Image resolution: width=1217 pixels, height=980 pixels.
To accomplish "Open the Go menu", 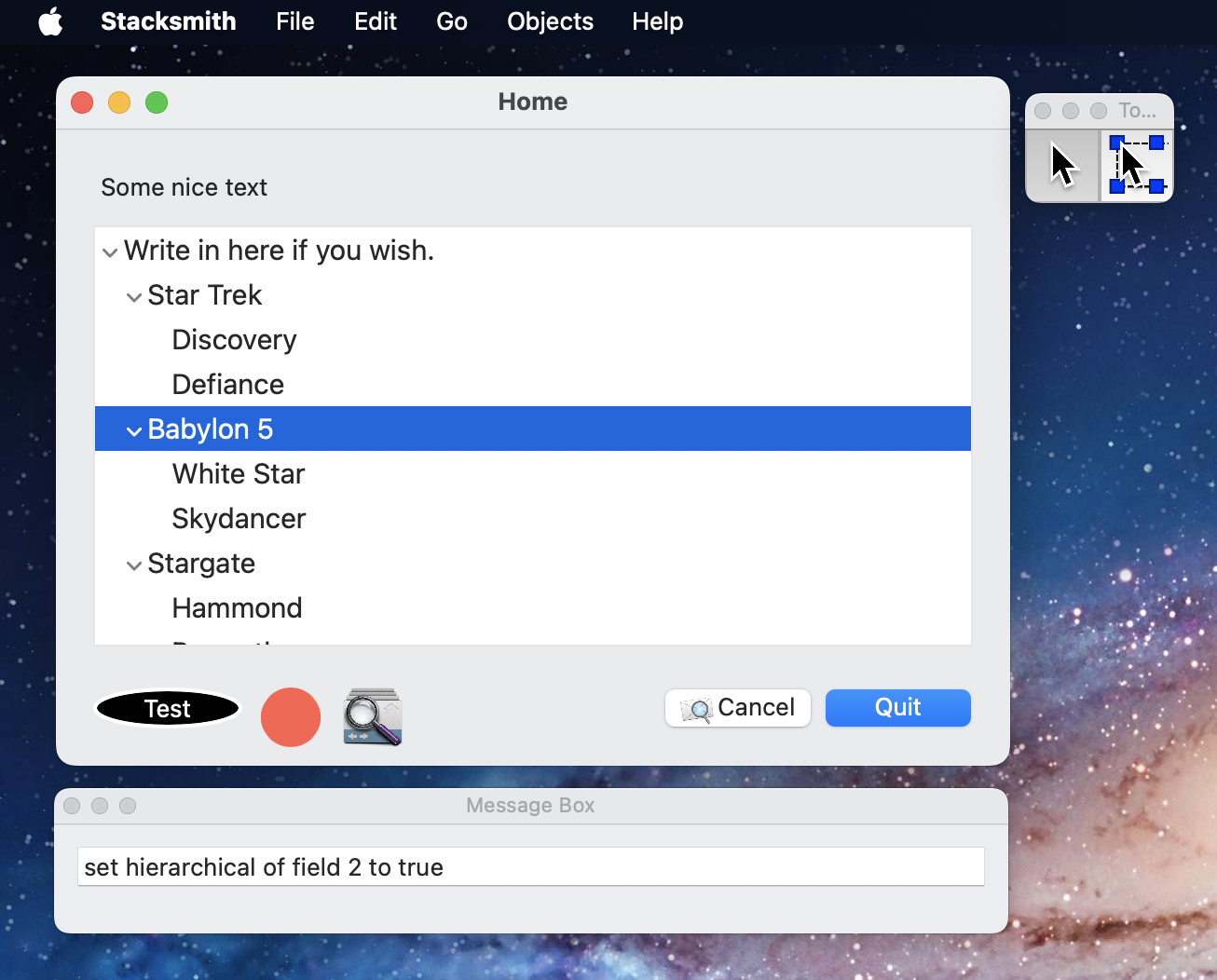I will pyautogui.click(x=452, y=21).
